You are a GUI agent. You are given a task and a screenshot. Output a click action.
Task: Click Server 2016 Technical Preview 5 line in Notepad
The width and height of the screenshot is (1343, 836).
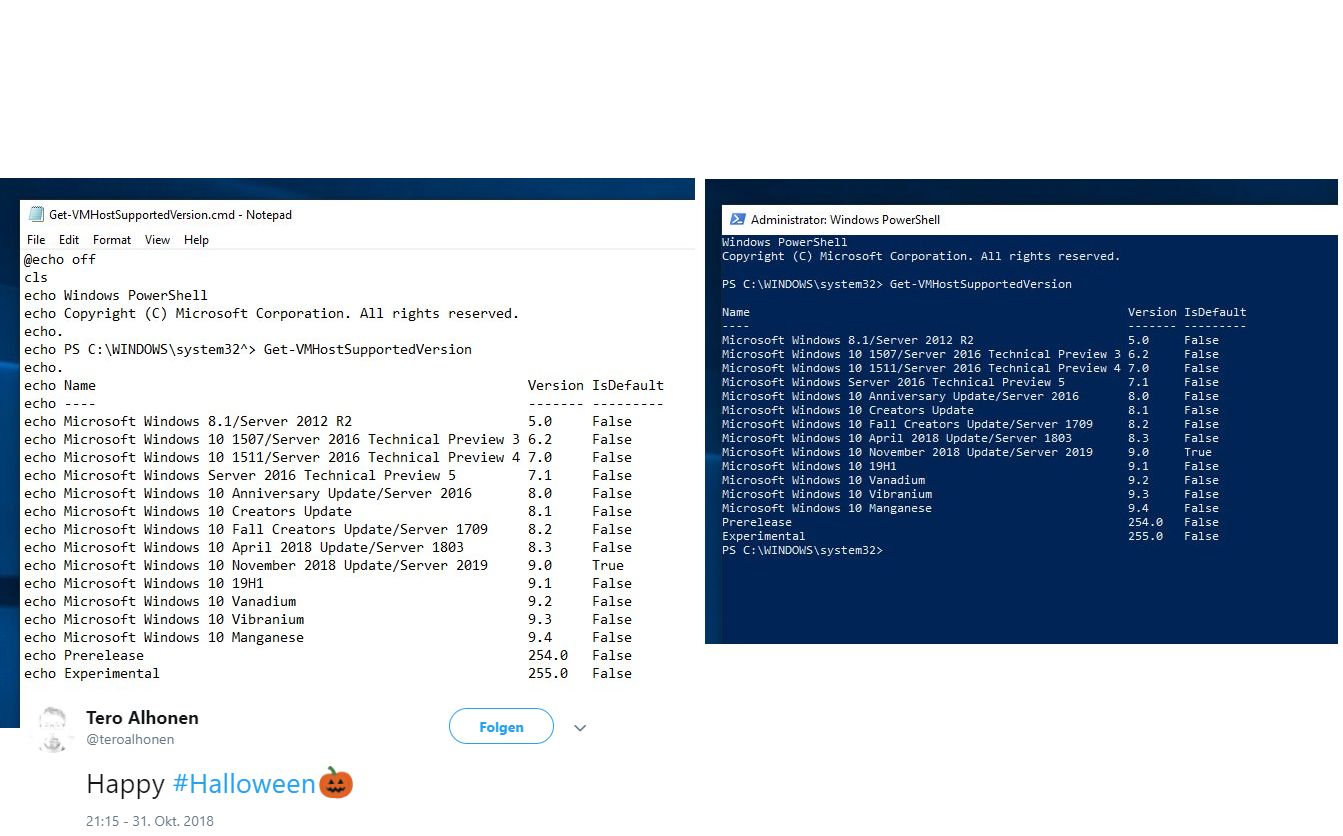pyautogui.click(x=328, y=475)
